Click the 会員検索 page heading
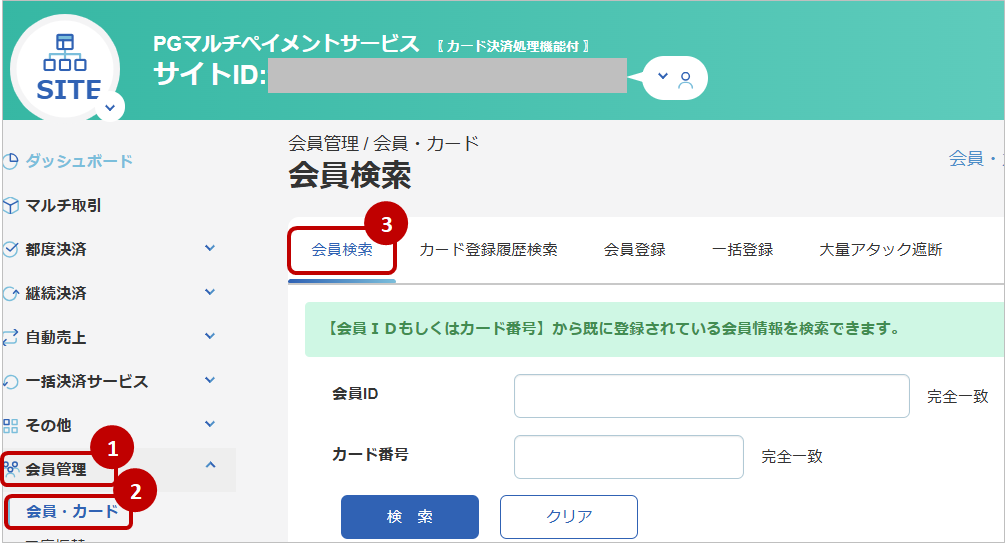Screen dimensions: 1005x543 (349, 176)
